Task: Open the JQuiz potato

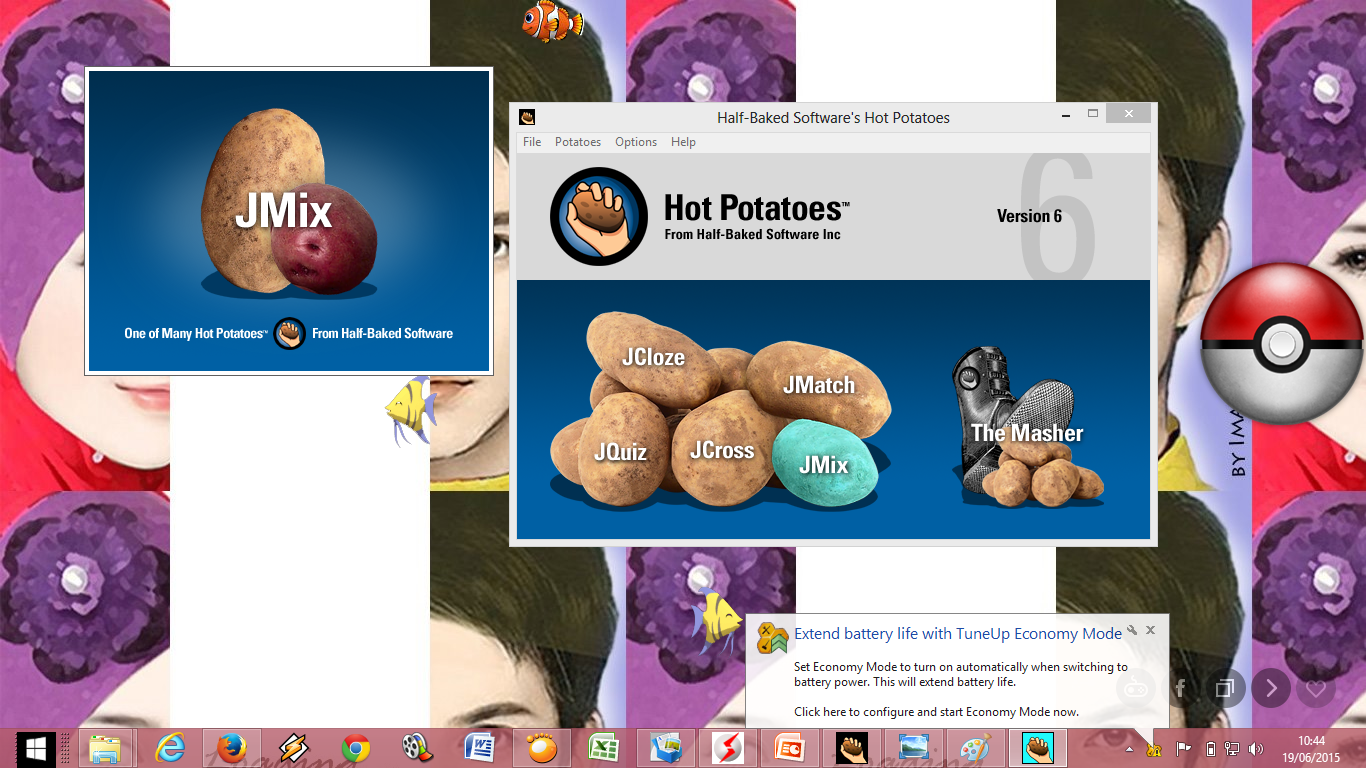Action: coord(620,451)
